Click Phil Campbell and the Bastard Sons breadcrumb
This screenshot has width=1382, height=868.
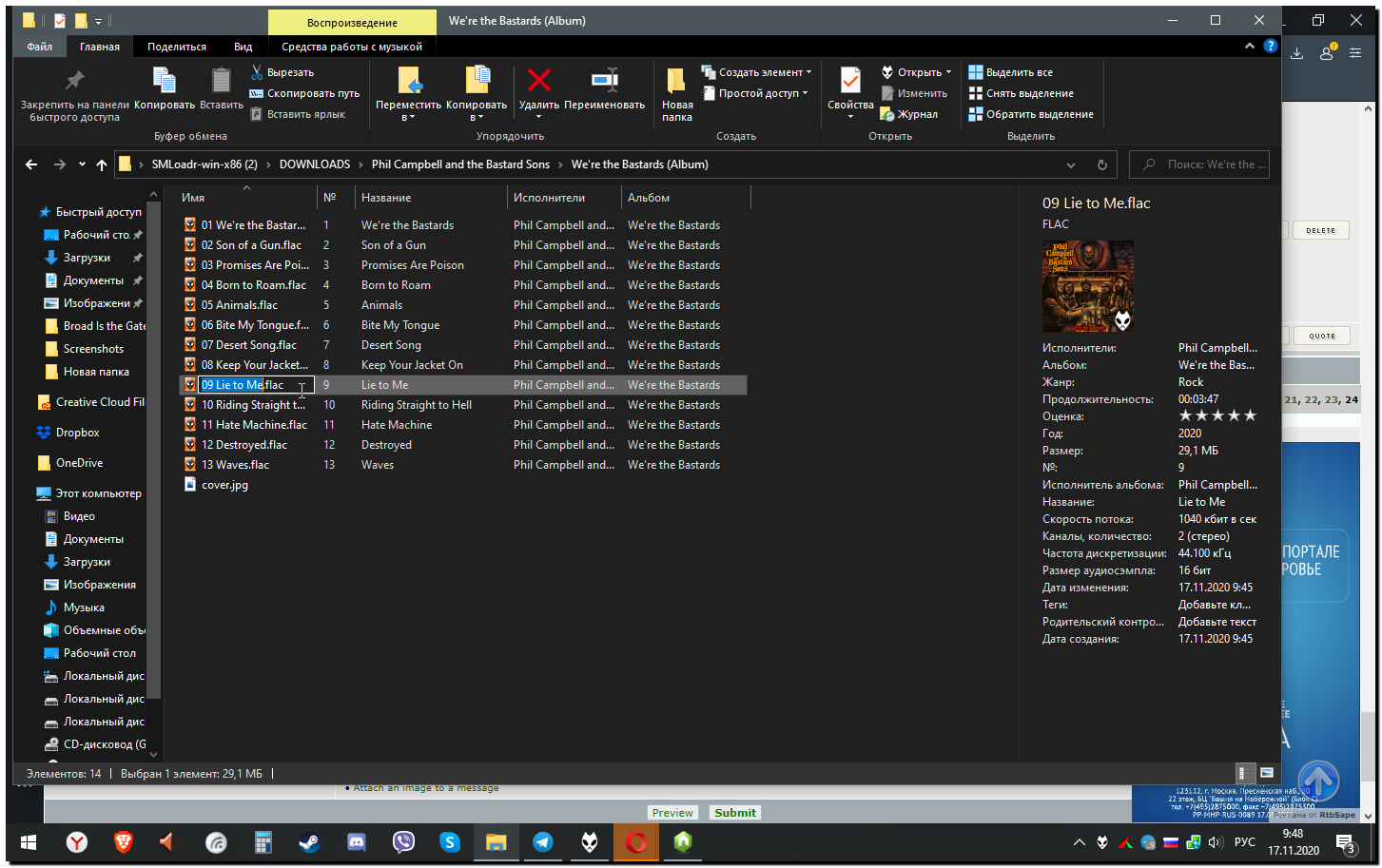460,164
